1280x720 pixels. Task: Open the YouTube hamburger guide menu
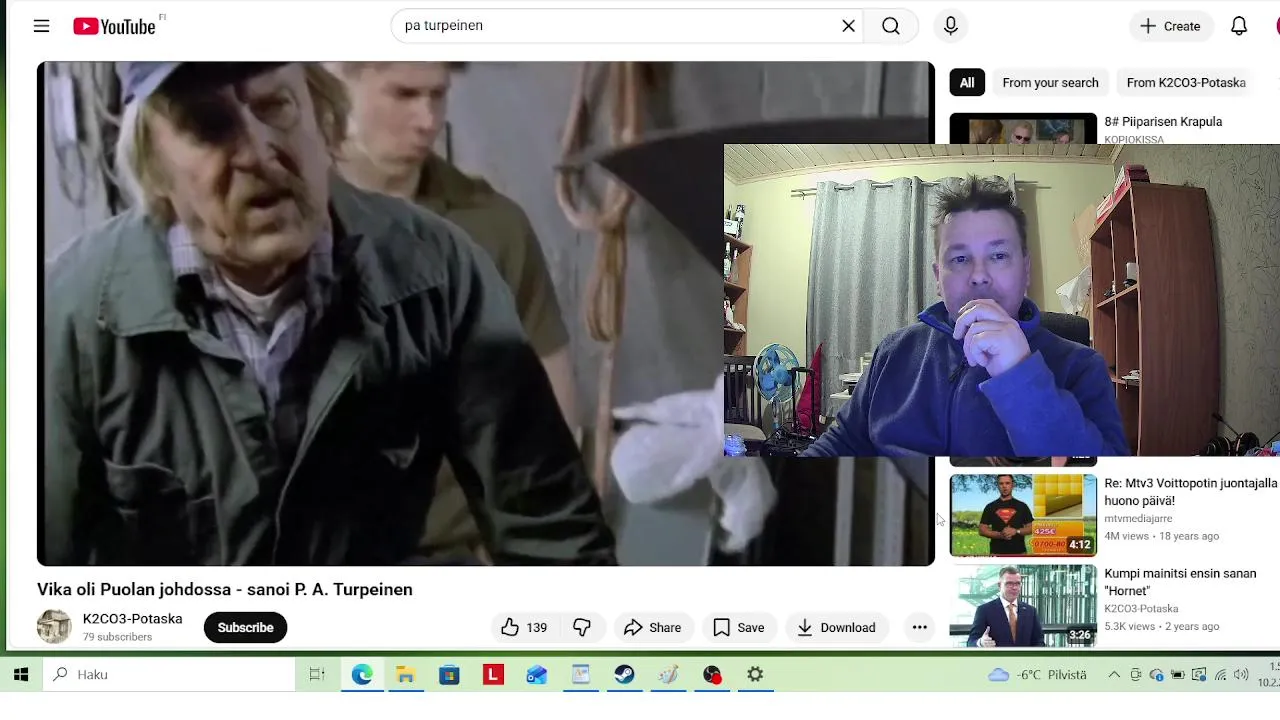click(41, 26)
